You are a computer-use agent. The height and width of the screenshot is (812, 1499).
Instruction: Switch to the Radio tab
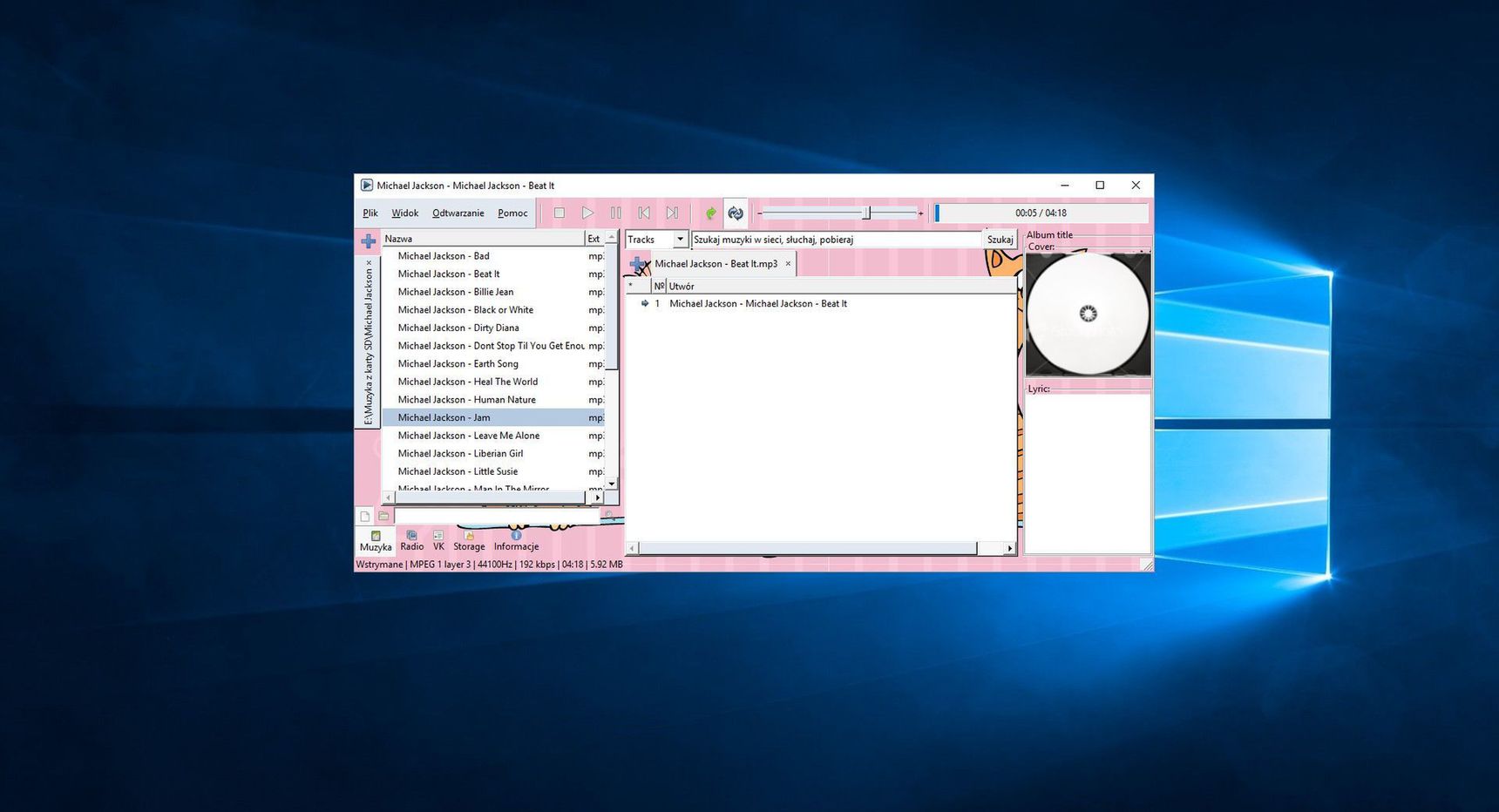point(412,541)
